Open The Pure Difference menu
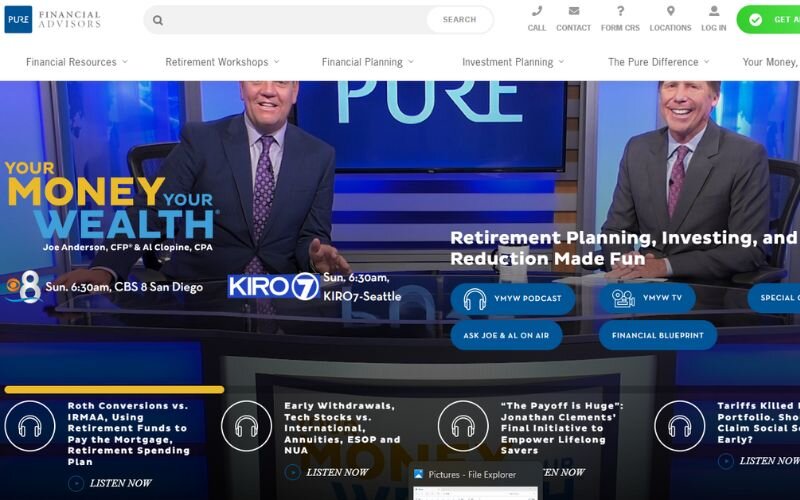This screenshot has height=500, width=800. point(653,62)
